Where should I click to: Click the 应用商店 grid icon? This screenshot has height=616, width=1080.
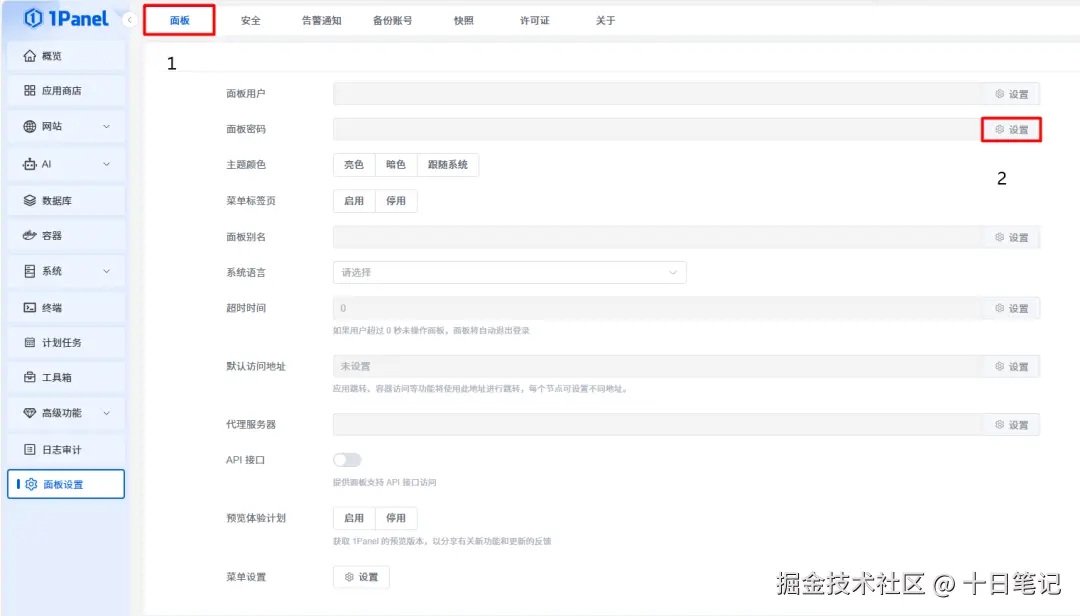(30, 90)
